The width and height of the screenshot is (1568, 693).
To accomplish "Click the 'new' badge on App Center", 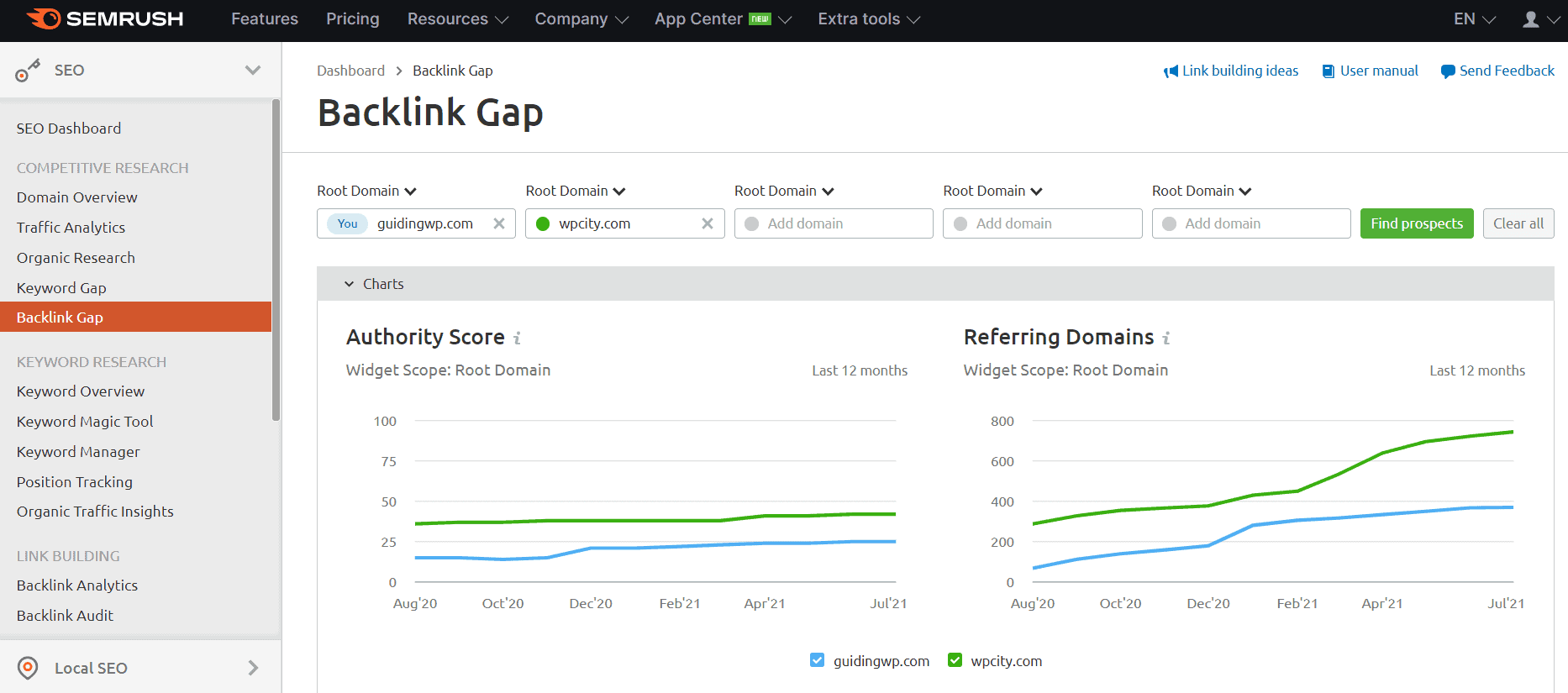I will tap(760, 18).
